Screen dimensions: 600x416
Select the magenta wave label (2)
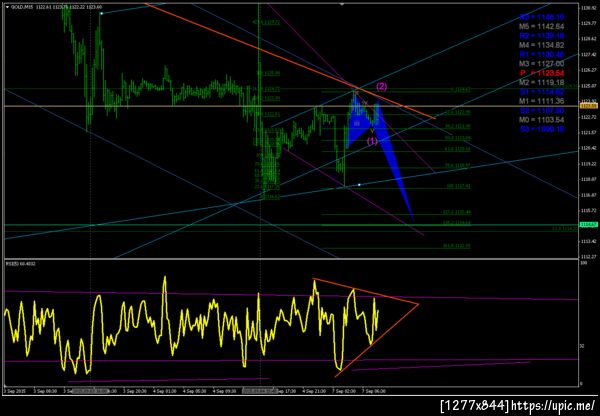coord(382,86)
